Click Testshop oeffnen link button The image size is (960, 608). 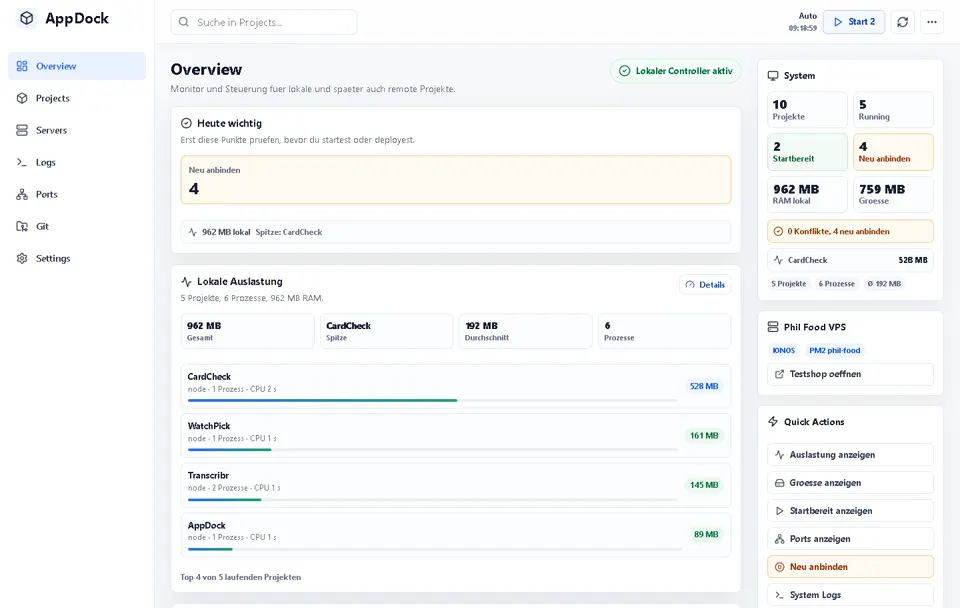pyautogui.click(x=850, y=374)
